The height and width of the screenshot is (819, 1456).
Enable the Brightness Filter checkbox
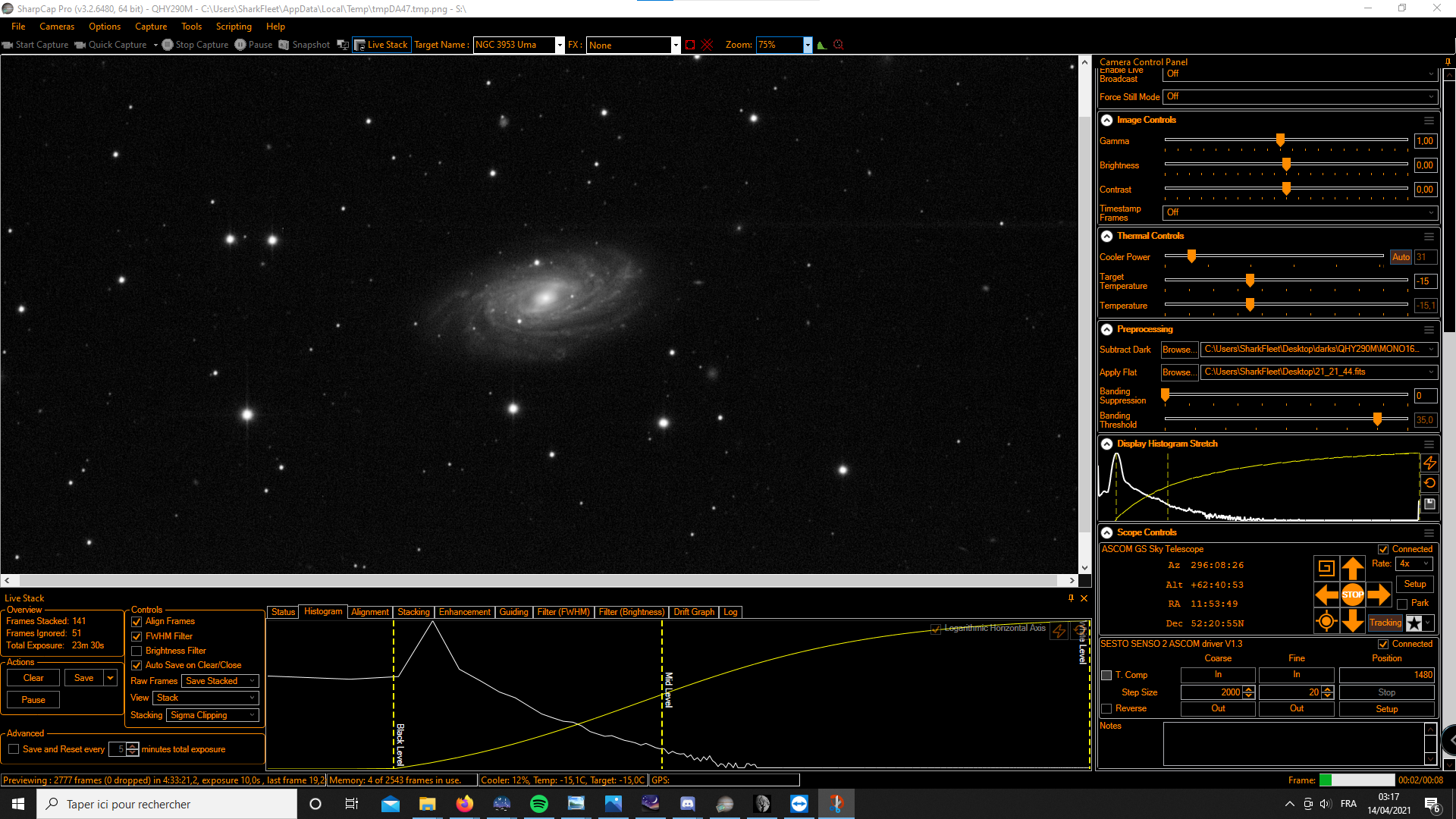click(137, 651)
